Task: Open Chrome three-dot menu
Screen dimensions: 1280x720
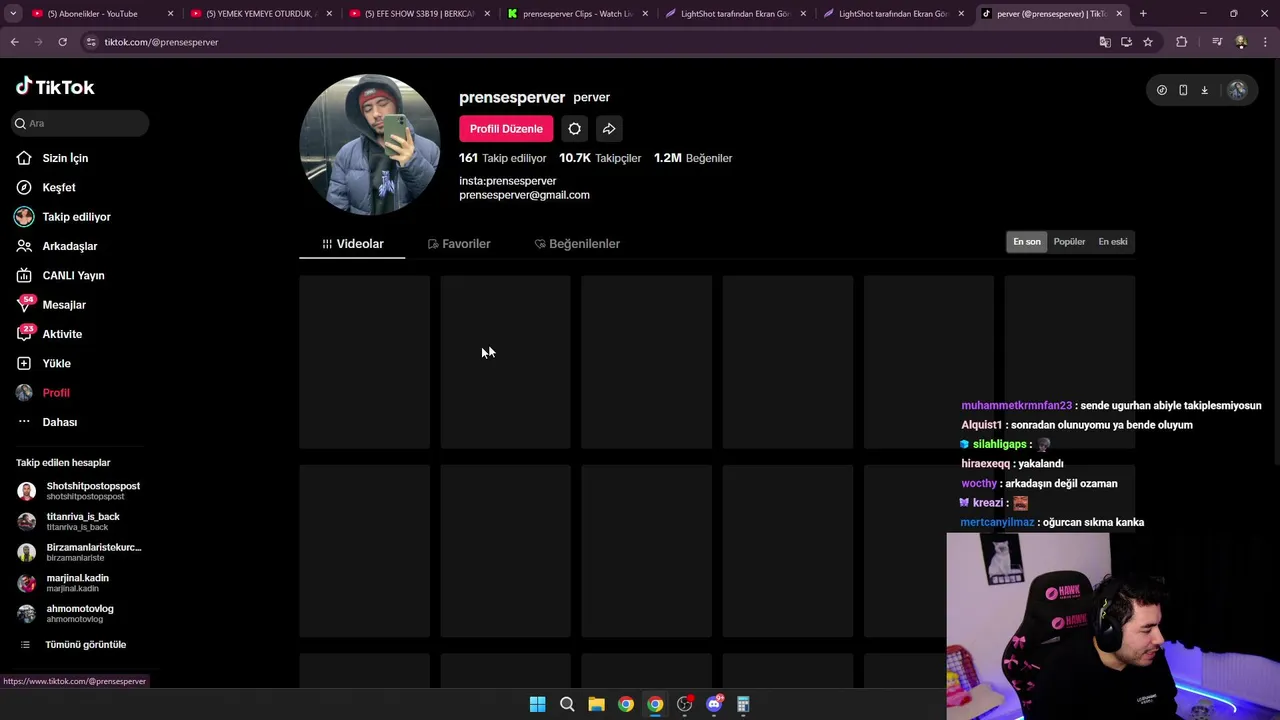Action: pos(1265,42)
